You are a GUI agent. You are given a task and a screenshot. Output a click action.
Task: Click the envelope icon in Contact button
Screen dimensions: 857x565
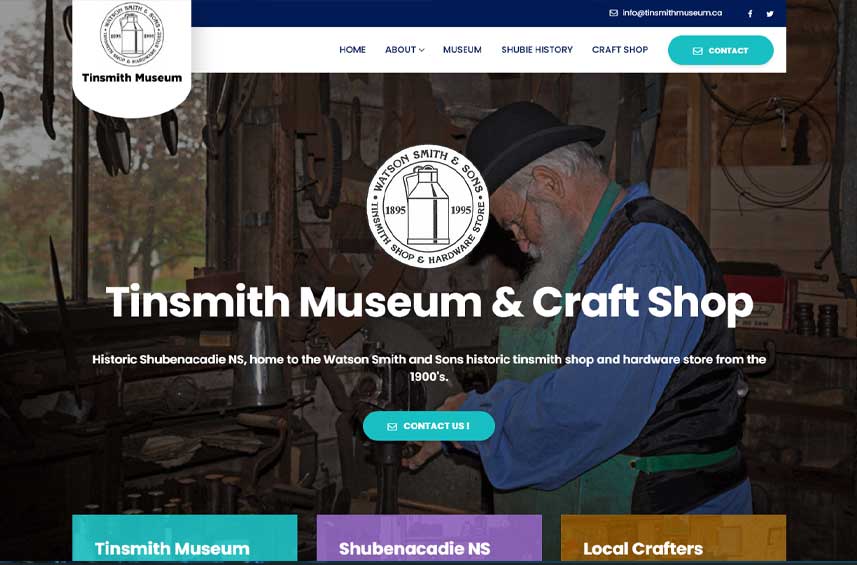click(x=697, y=51)
